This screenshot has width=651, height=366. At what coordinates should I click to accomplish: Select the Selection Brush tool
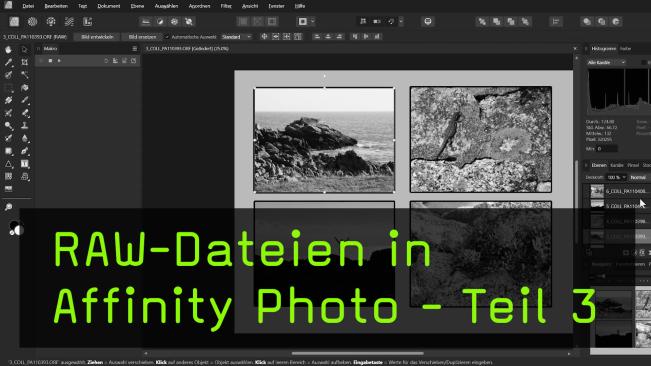tap(8, 75)
